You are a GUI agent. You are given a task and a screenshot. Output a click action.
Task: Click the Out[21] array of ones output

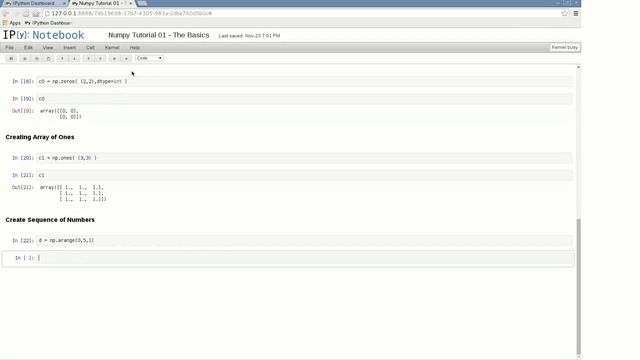(73, 193)
